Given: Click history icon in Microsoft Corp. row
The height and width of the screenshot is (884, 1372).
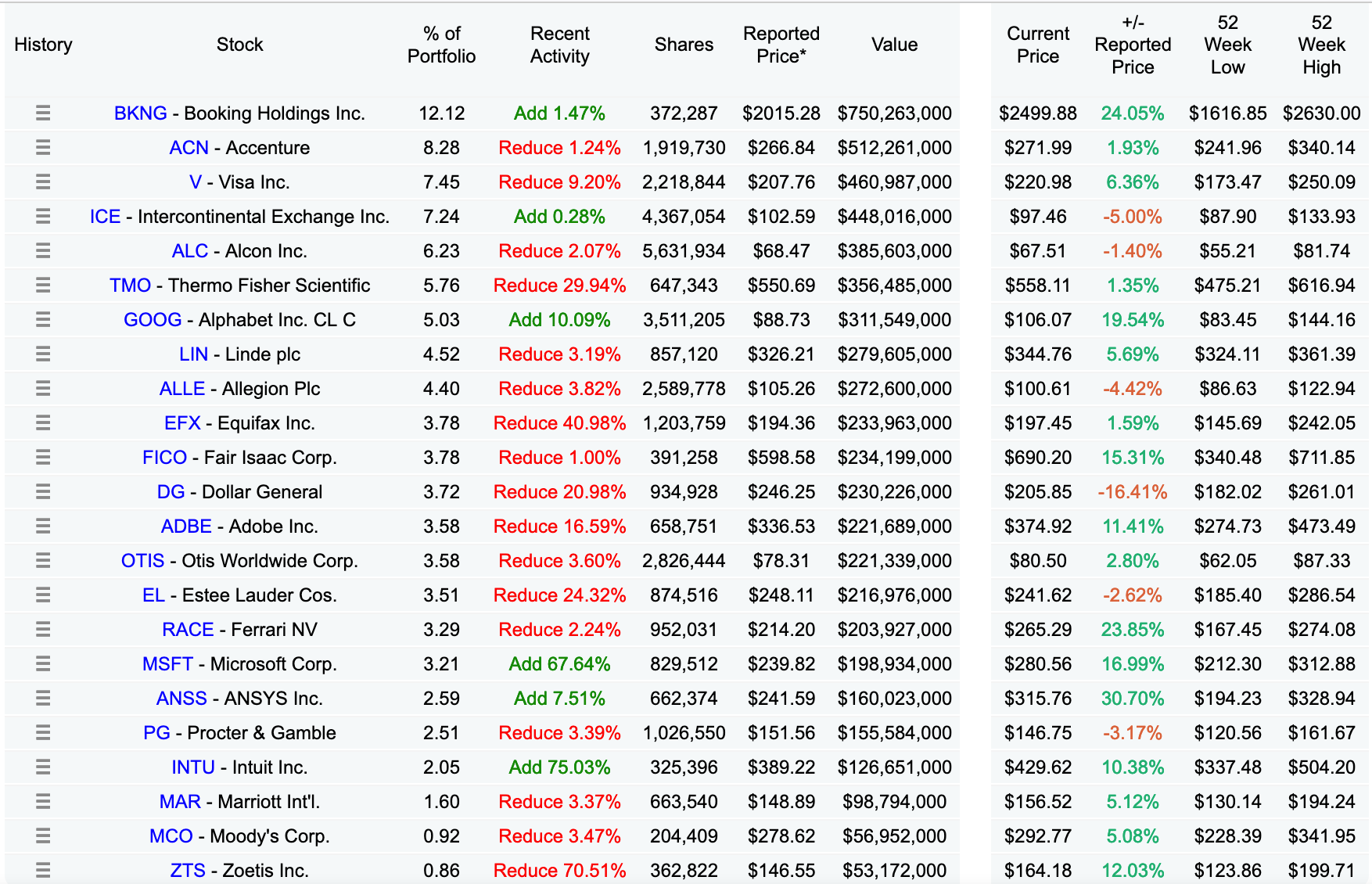Looking at the screenshot, I should point(43,664).
